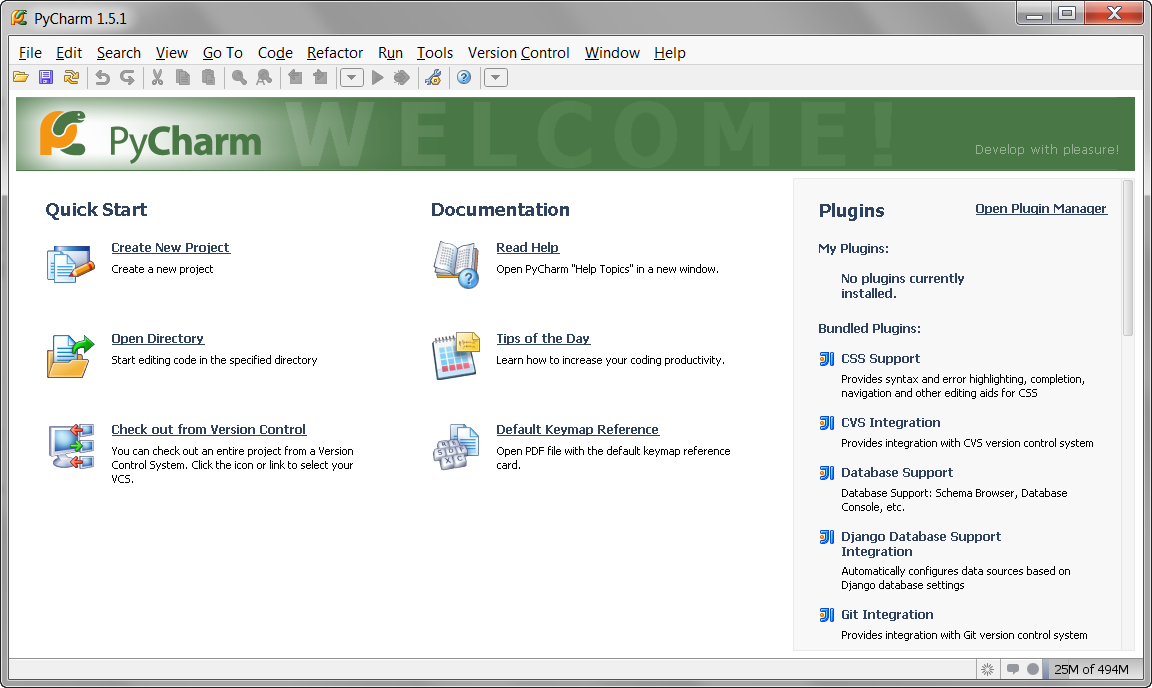Open the Tools menu
Image resolution: width=1152 pixels, height=688 pixels.
435,53
